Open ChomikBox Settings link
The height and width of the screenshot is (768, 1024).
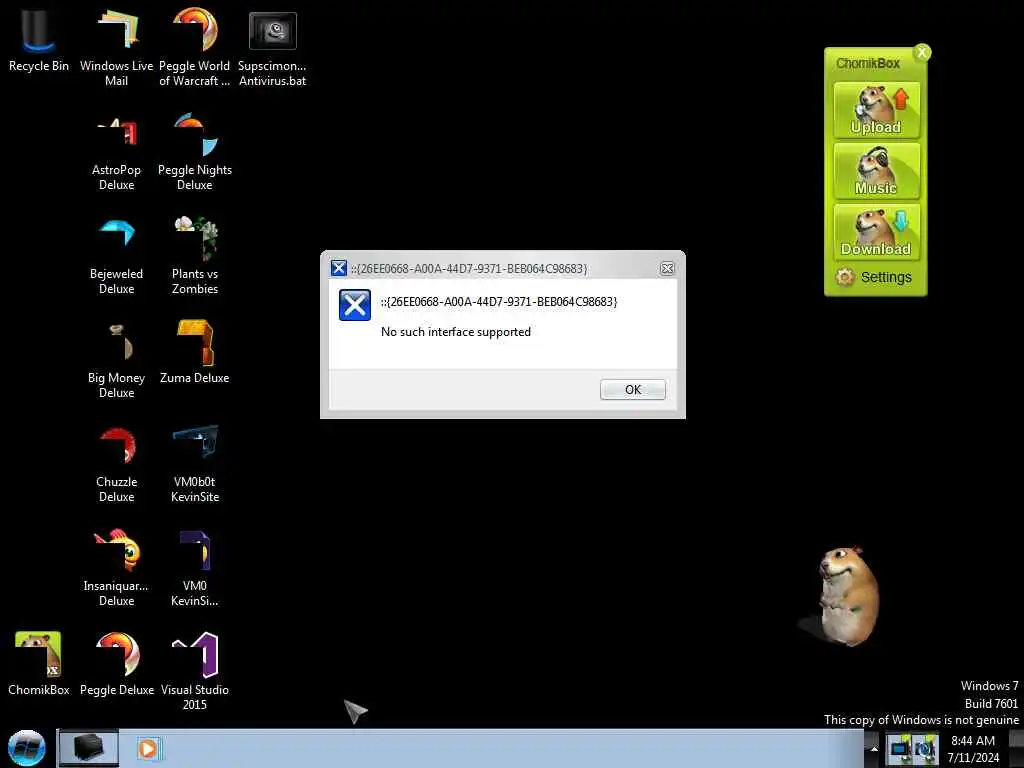click(874, 277)
